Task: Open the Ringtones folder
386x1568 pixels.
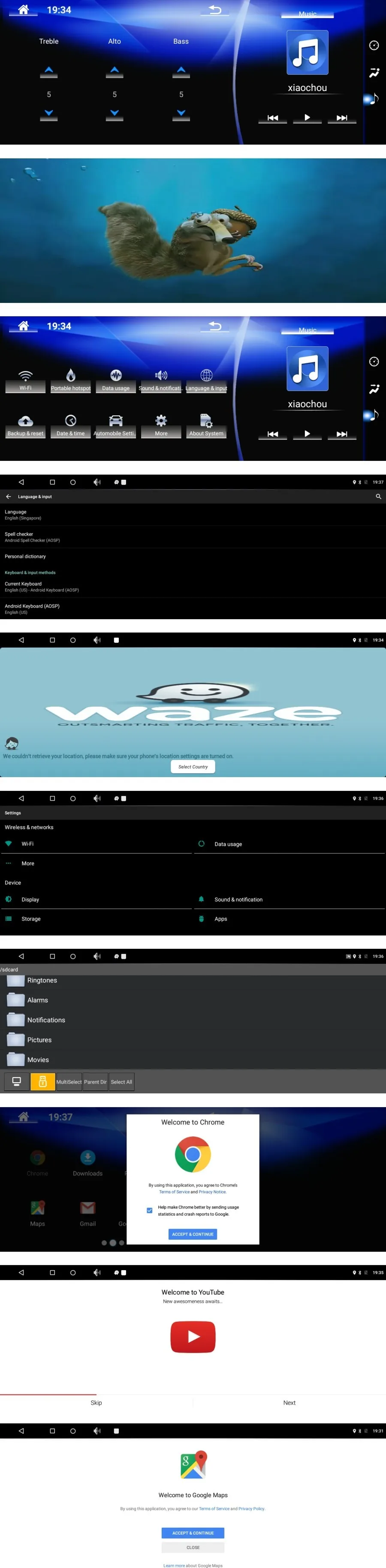Action: click(193, 981)
